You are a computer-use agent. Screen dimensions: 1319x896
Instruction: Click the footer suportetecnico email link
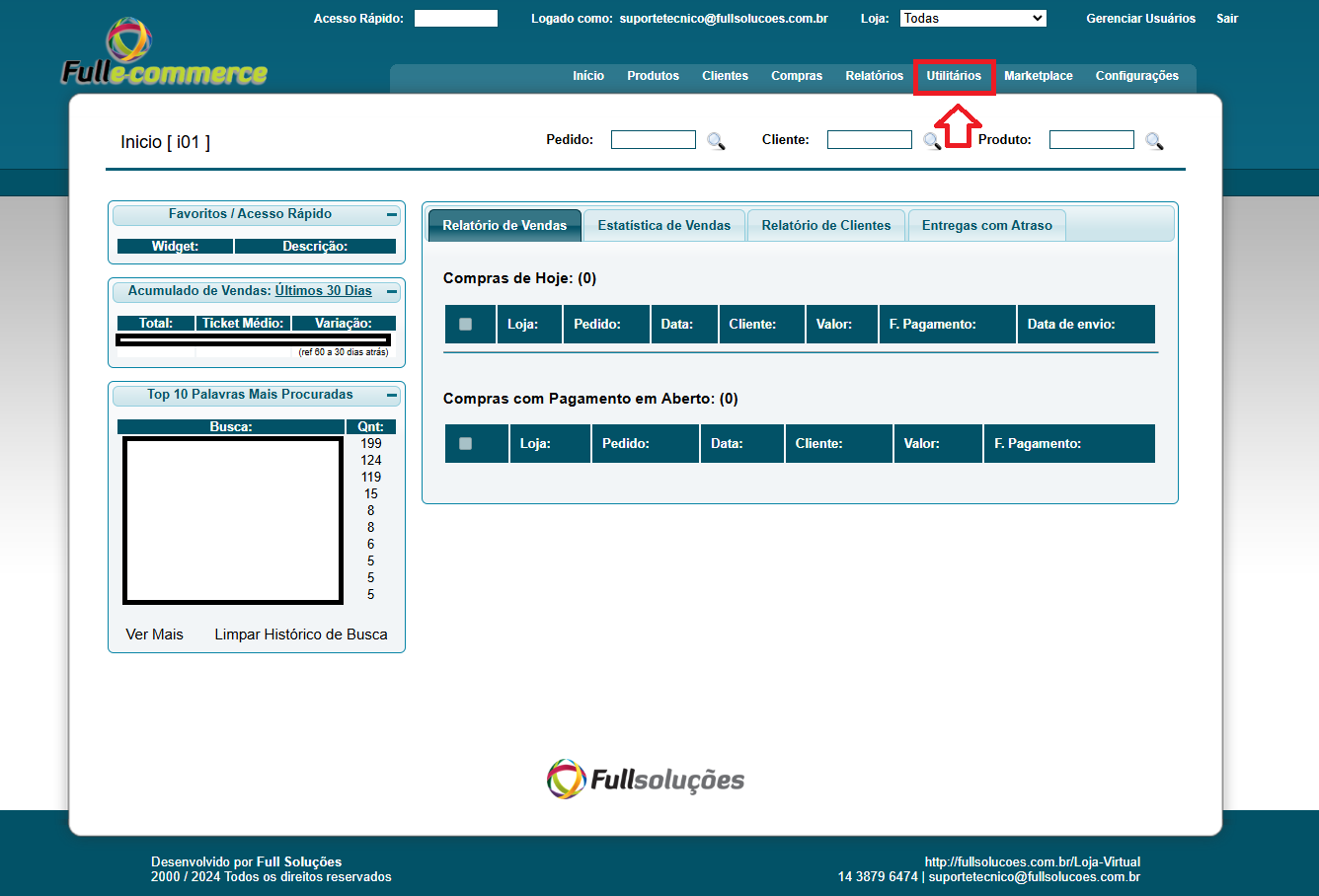click(1035, 876)
